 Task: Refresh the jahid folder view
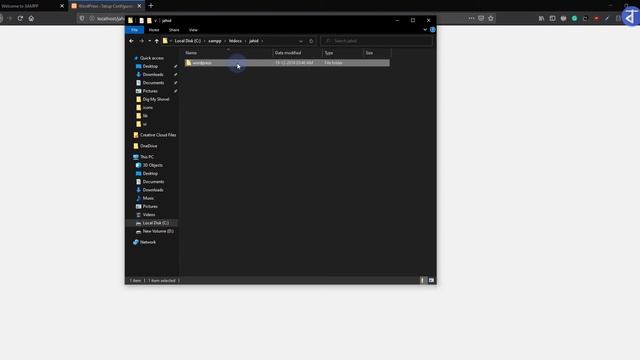pyautogui.click(x=311, y=41)
